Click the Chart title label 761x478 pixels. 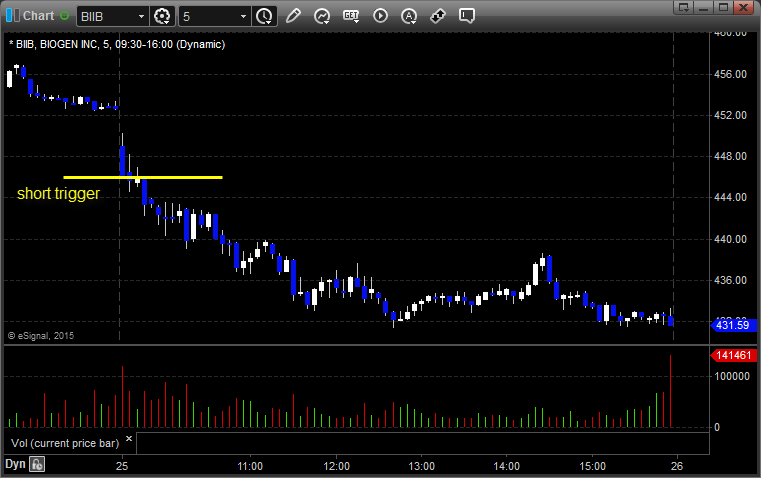(38, 16)
